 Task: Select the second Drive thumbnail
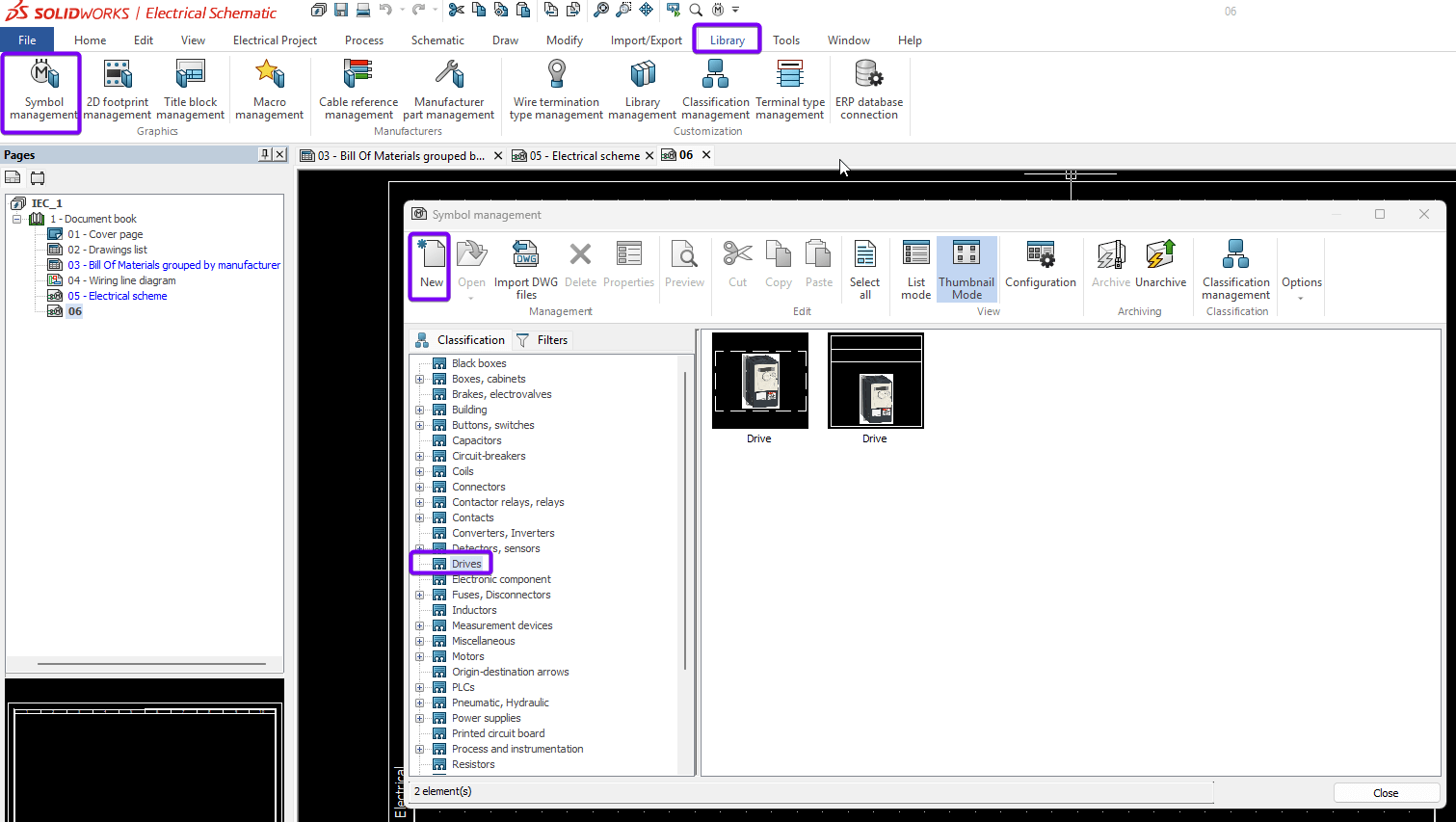(874, 380)
